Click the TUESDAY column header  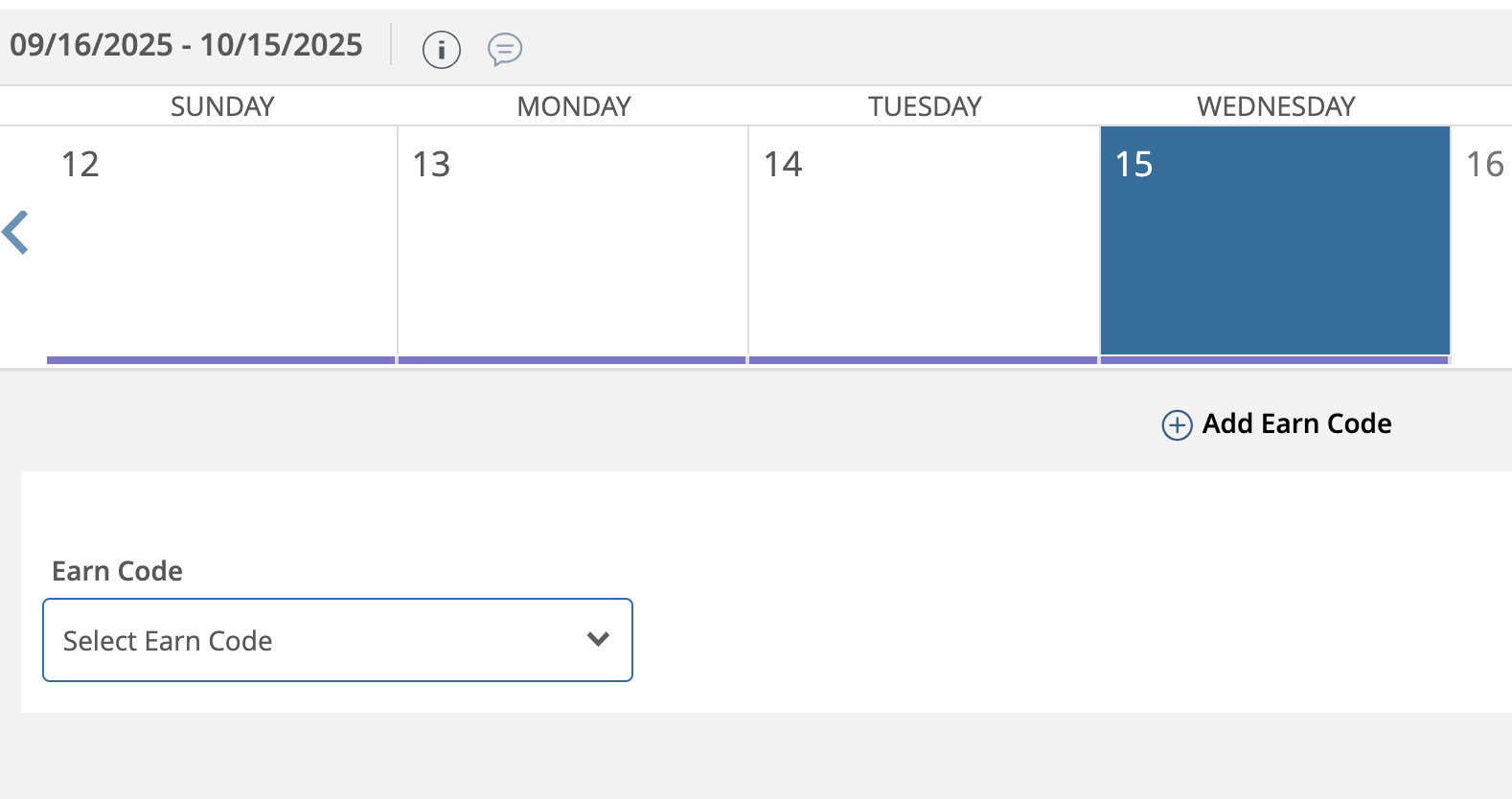[x=925, y=106]
